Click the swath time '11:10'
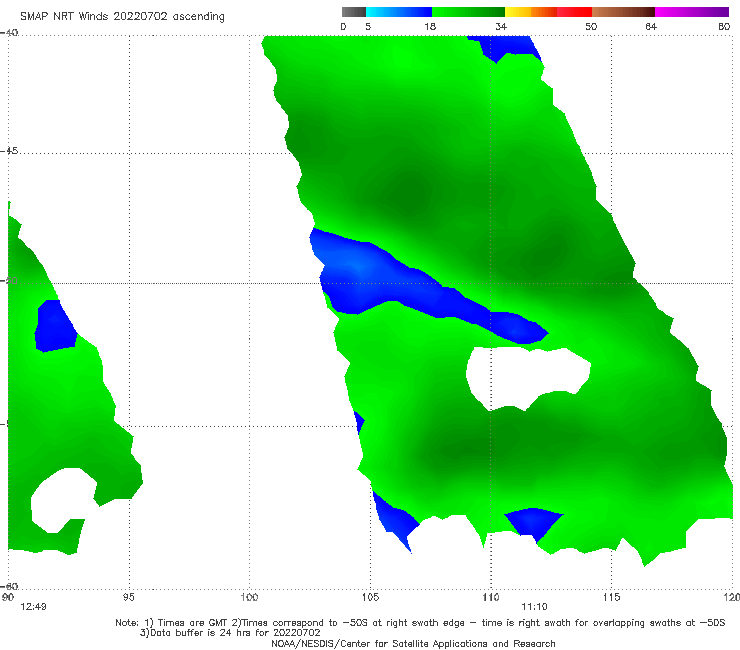740x650 pixels. [x=534, y=607]
